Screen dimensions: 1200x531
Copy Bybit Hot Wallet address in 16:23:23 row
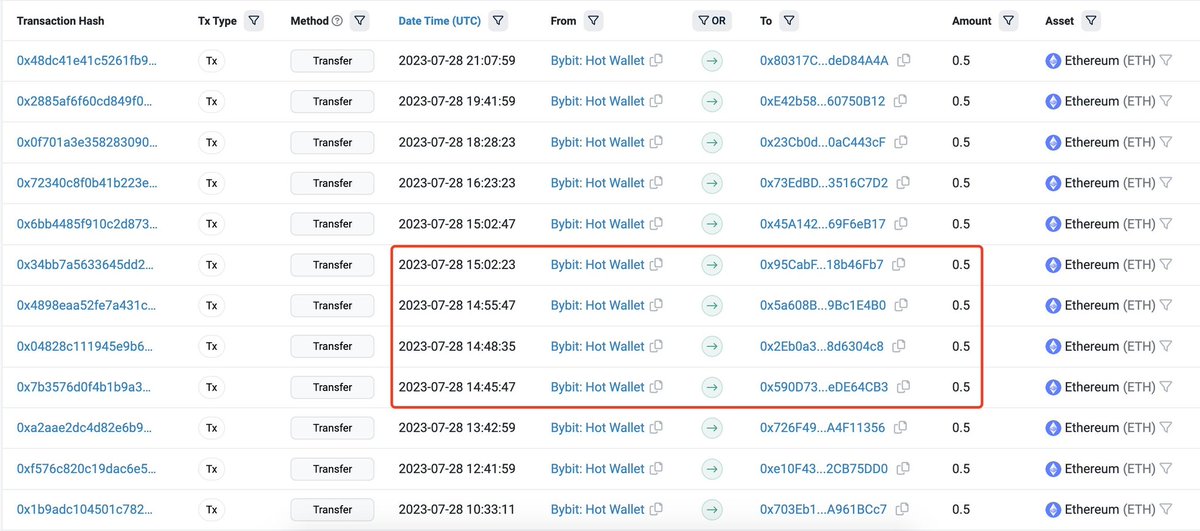(x=657, y=183)
